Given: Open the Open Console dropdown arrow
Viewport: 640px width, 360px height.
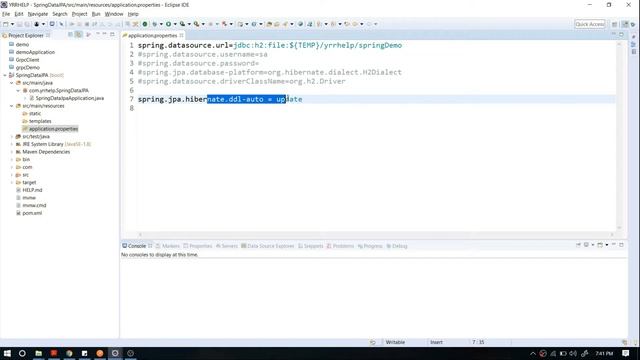Looking at the screenshot, I should (x=607, y=244).
